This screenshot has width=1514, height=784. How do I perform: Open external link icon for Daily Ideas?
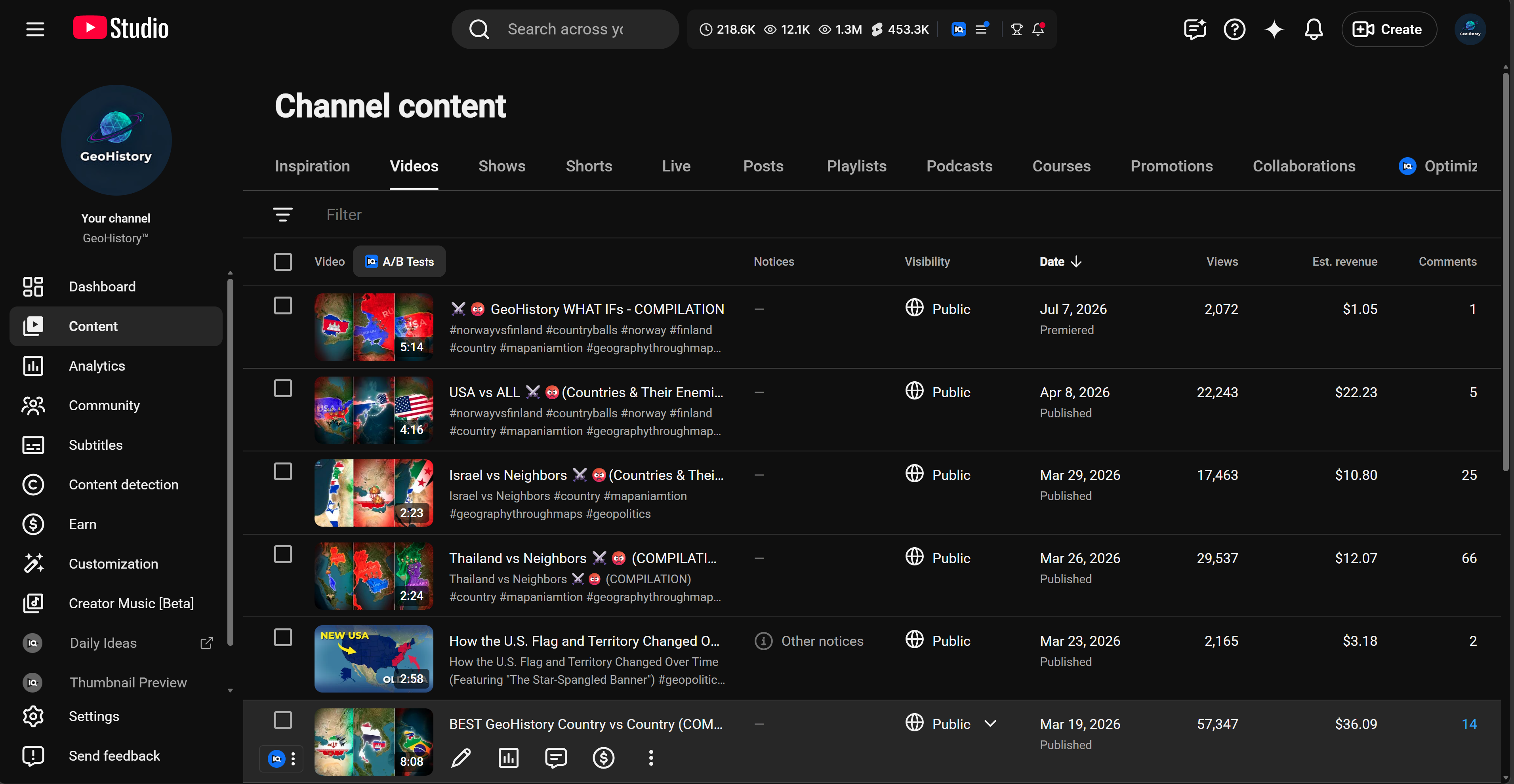(206, 643)
